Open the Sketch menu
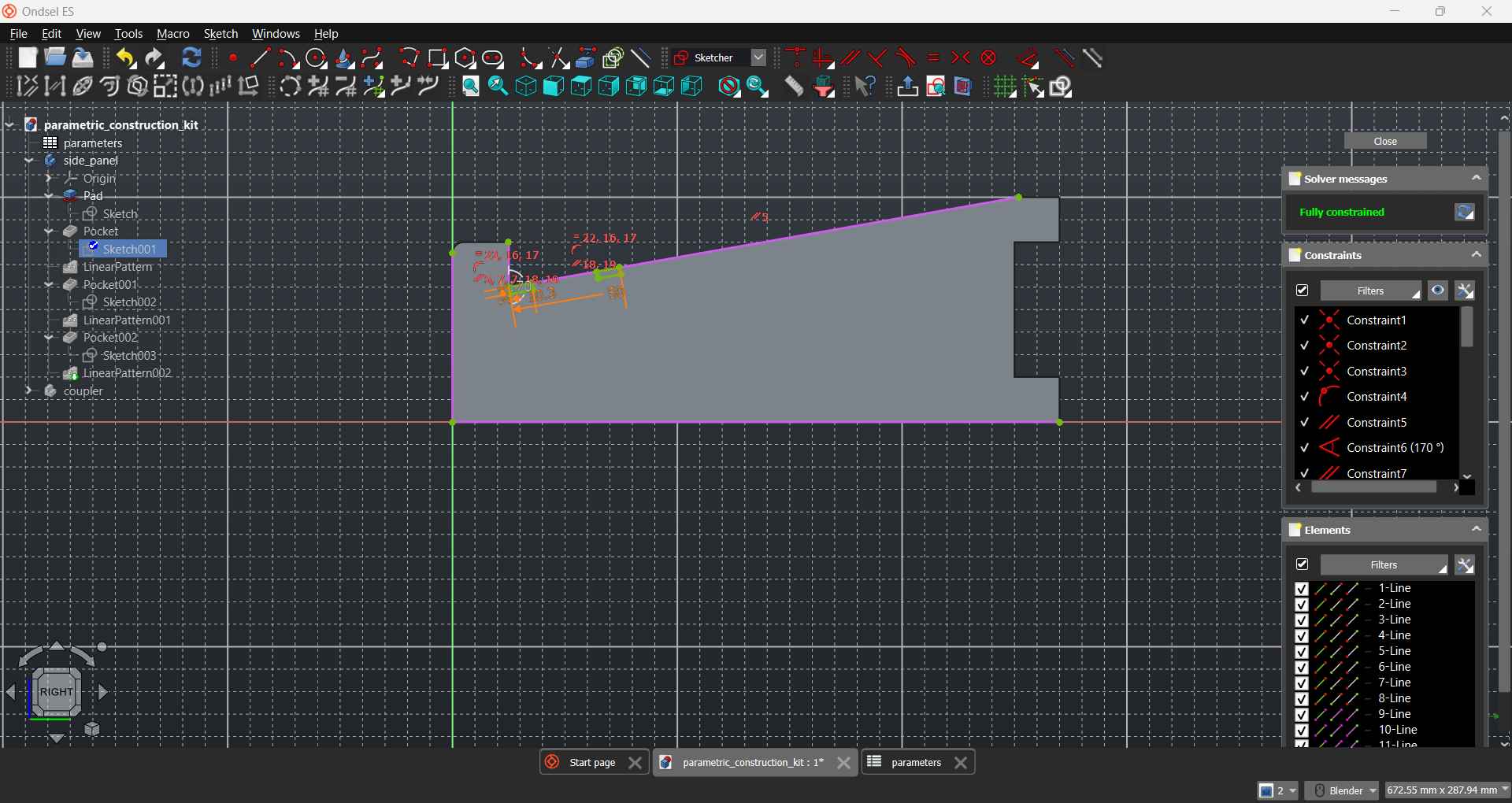The image size is (1512, 803). 220,34
